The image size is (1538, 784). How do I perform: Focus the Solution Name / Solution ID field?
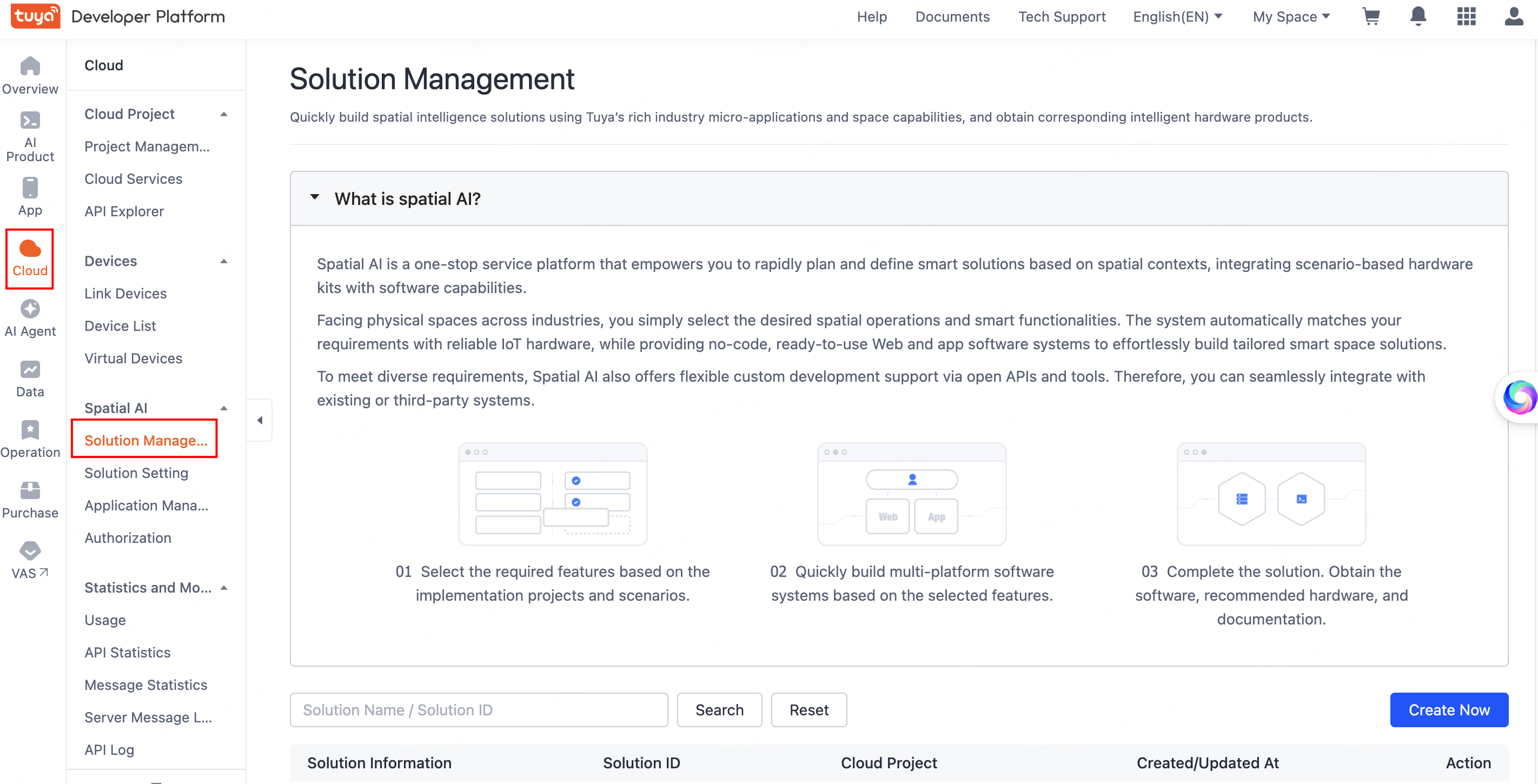click(x=478, y=709)
